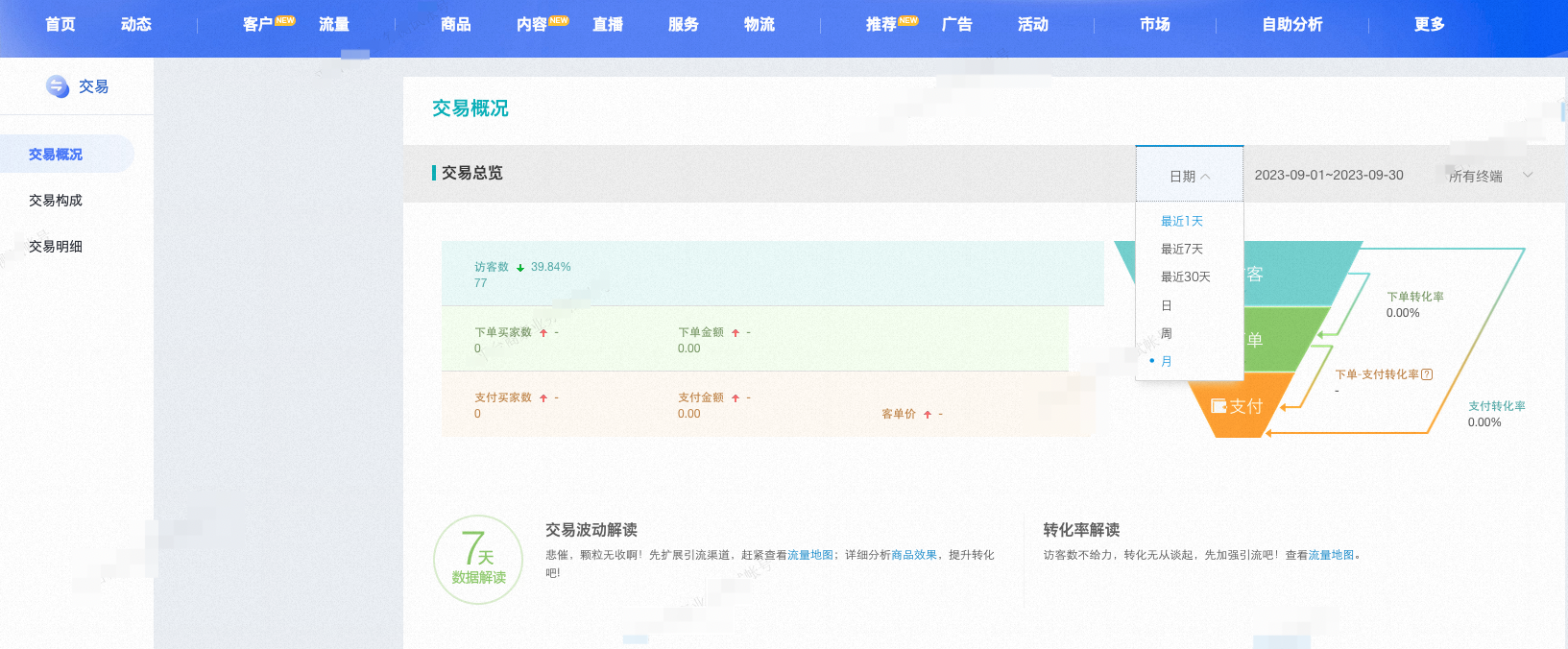Click 流量地图 link in 交易波动解读

coord(810,555)
